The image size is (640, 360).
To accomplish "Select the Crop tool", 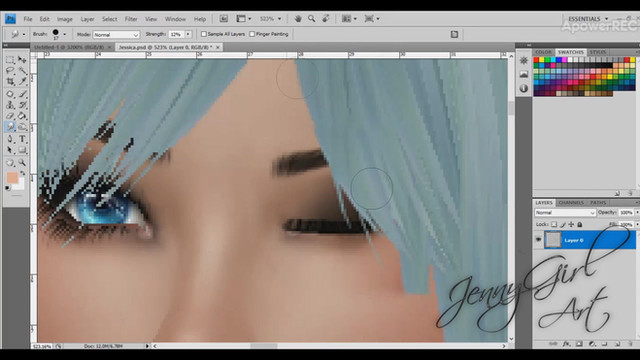I will (10, 82).
